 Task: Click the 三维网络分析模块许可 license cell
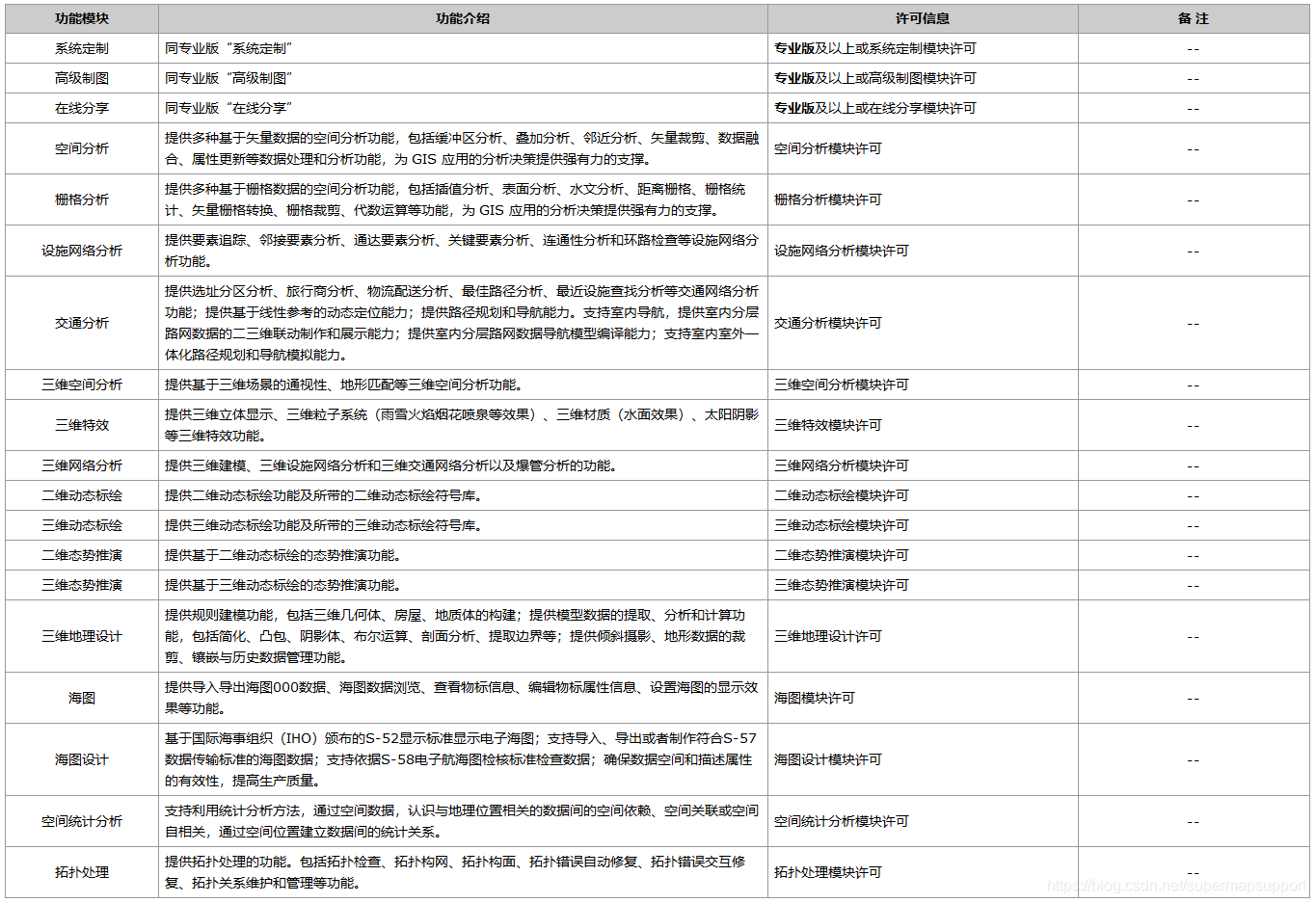(923, 465)
